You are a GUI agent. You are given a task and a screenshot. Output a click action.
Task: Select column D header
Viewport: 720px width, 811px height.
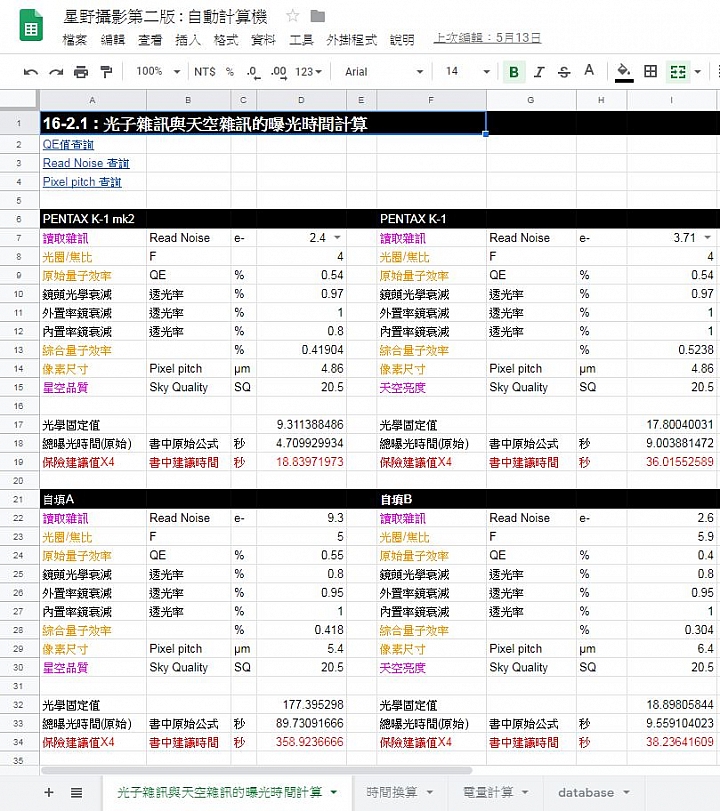(x=301, y=100)
